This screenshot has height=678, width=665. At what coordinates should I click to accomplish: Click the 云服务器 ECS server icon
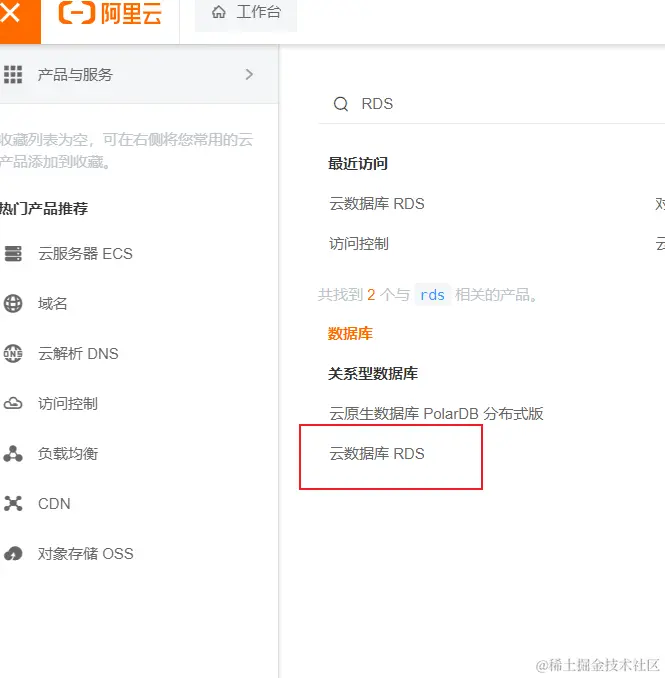coord(13,254)
